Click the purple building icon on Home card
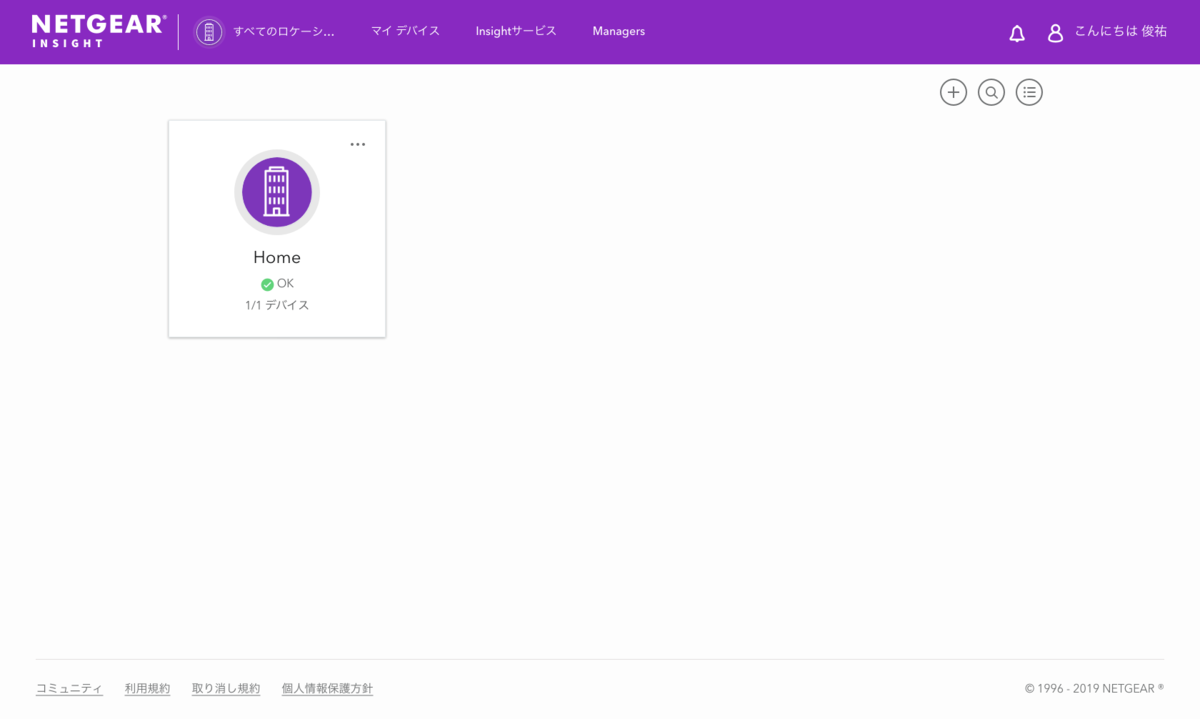This screenshot has width=1200, height=719. (x=277, y=192)
